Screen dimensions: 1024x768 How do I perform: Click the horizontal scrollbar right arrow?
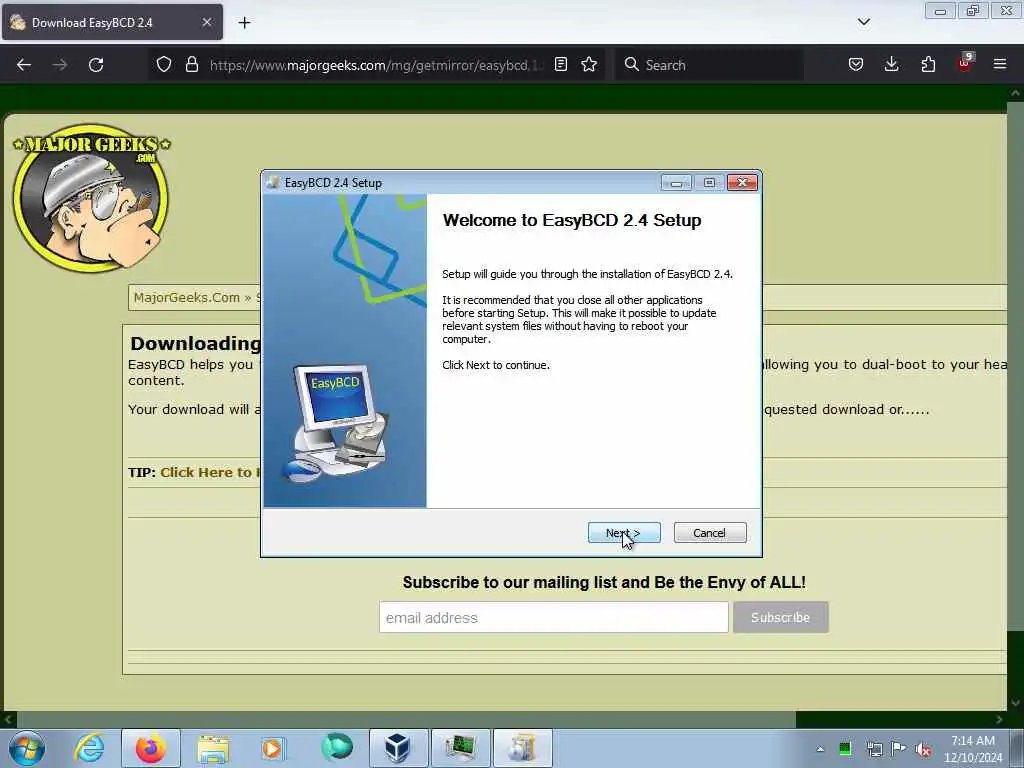click(x=999, y=720)
